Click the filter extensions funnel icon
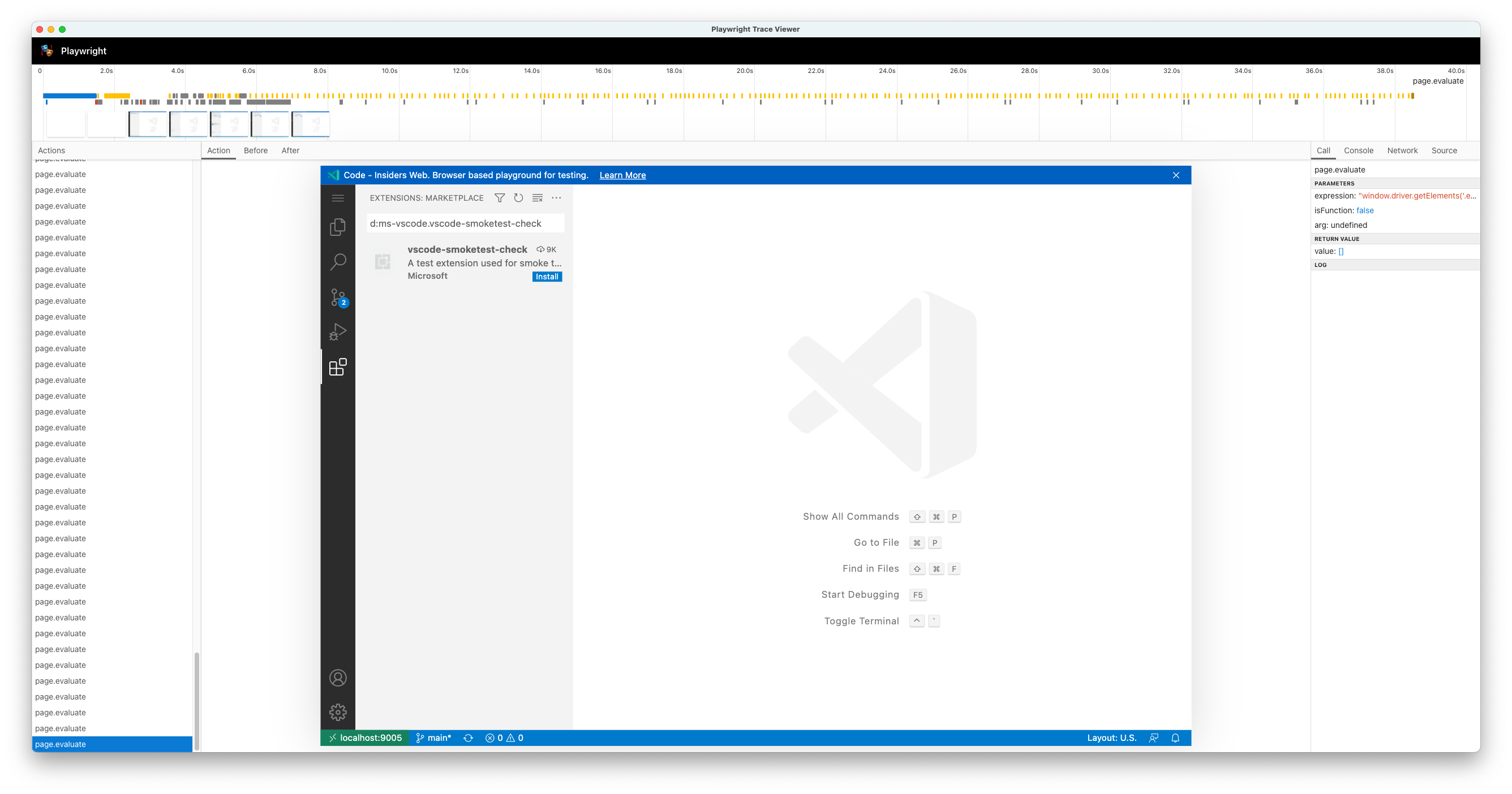1512x794 pixels. pos(500,198)
